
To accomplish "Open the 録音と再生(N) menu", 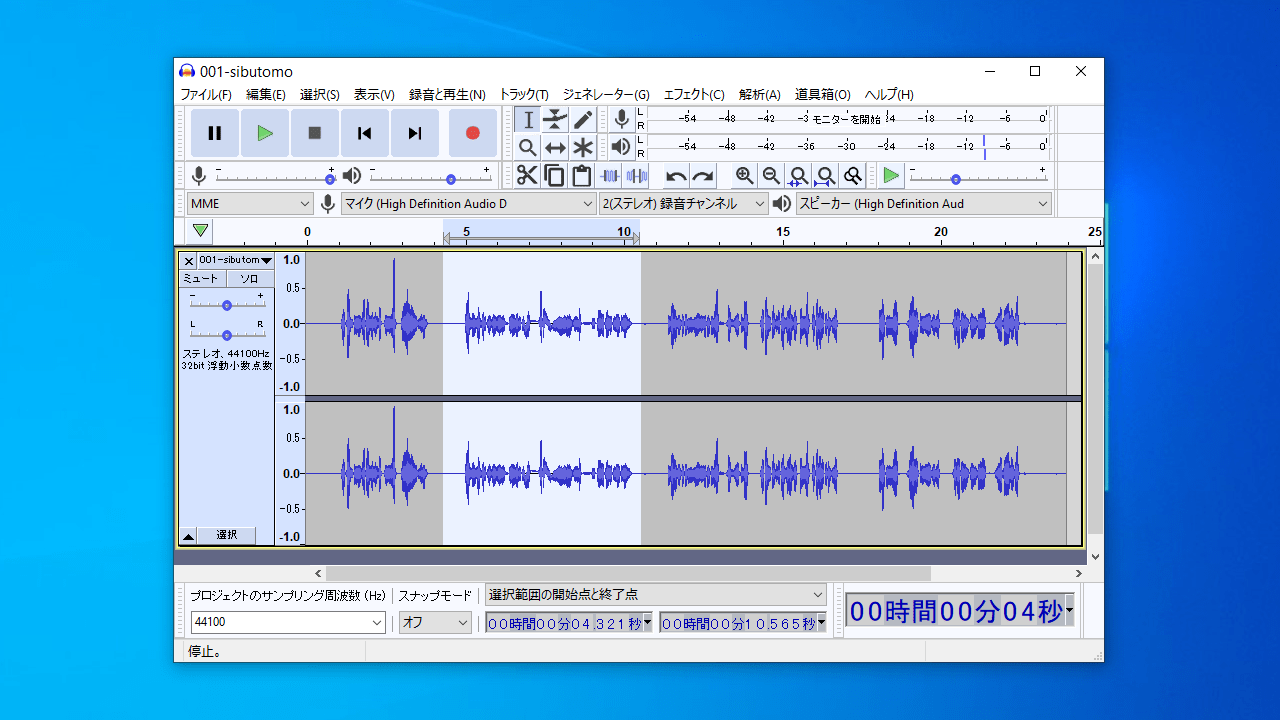I will pos(447,95).
